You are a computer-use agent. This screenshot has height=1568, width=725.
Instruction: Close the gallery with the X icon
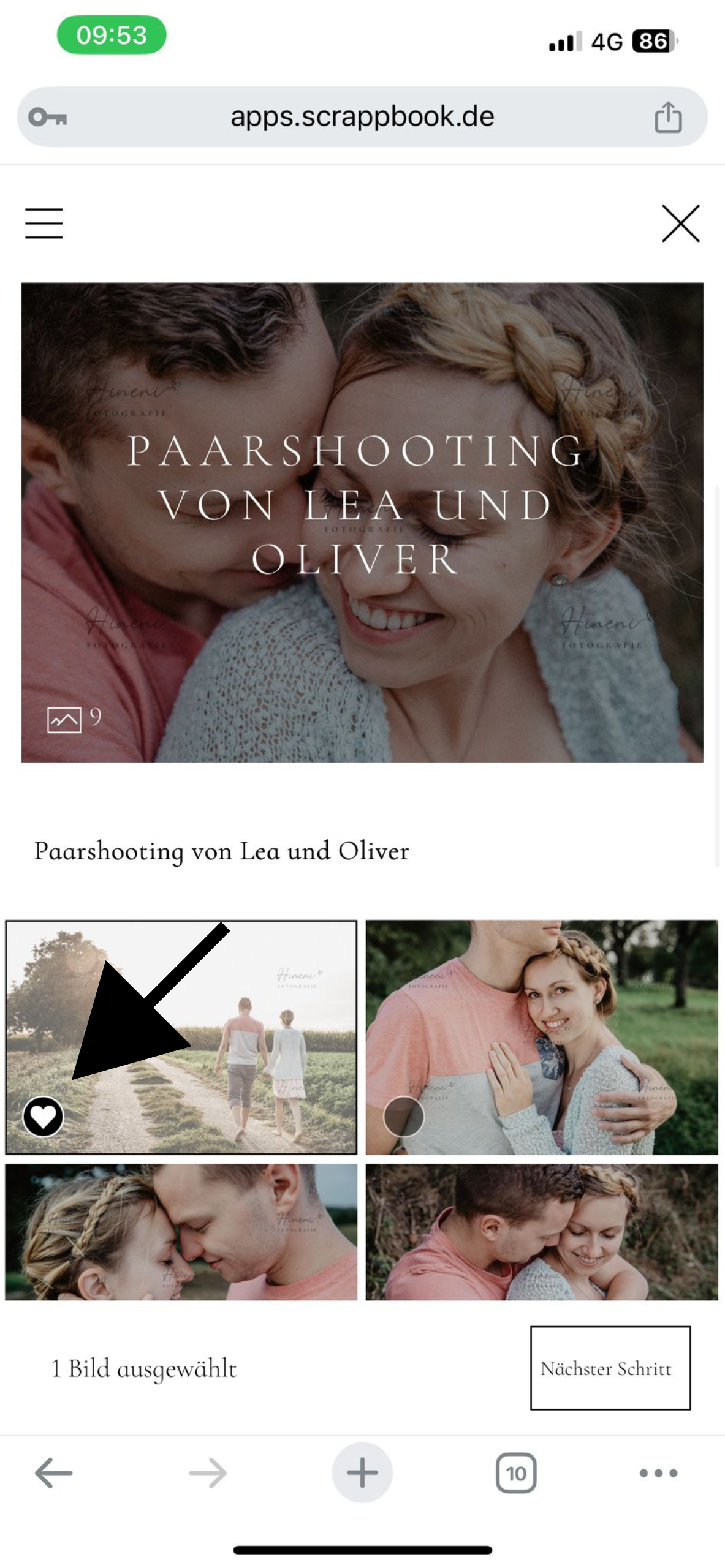tap(680, 224)
